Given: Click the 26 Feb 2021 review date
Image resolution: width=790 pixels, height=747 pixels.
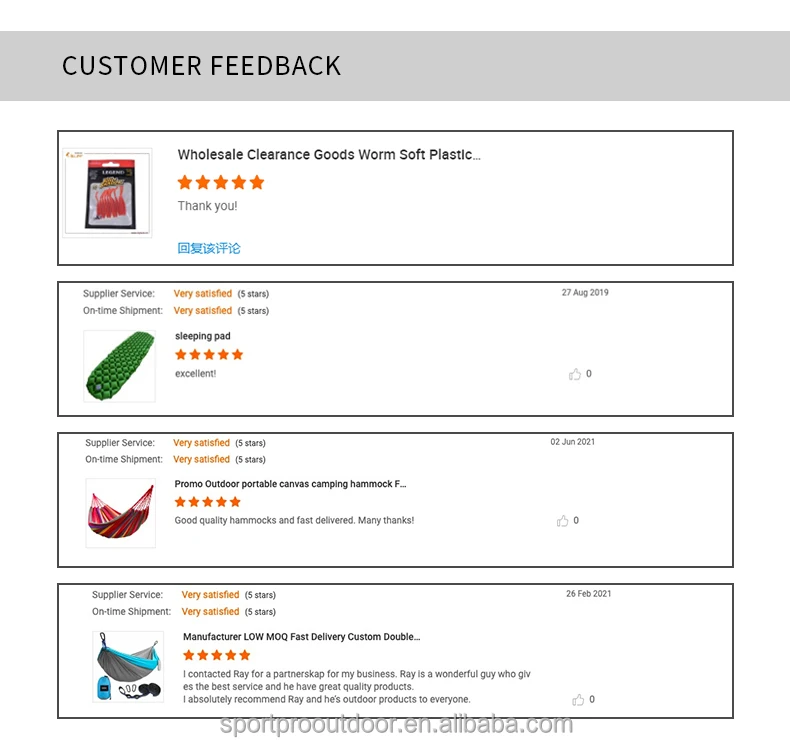Looking at the screenshot, I should pyautogui.click(x=588, y=594).
